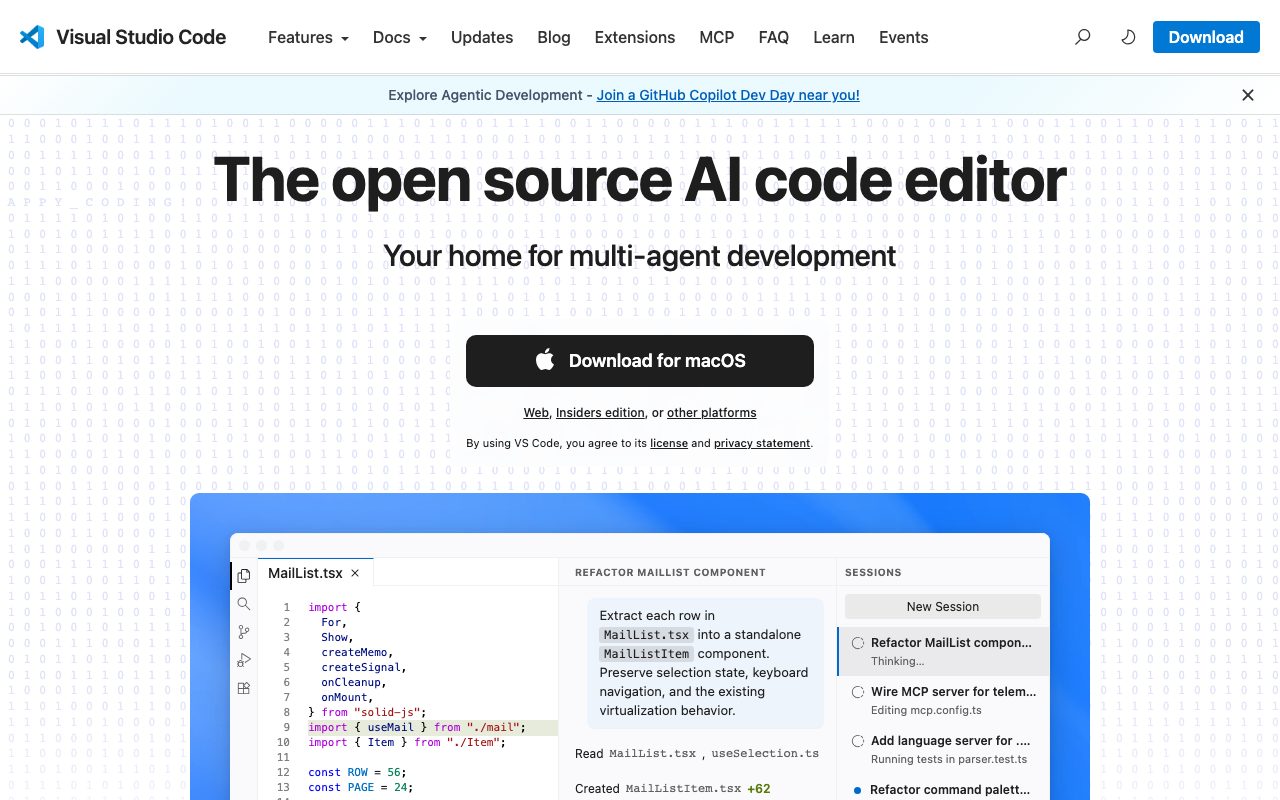Screen dimensions: 1280x800
Task: Open the search magnifier in header
Action: (x=1082, y=37)
